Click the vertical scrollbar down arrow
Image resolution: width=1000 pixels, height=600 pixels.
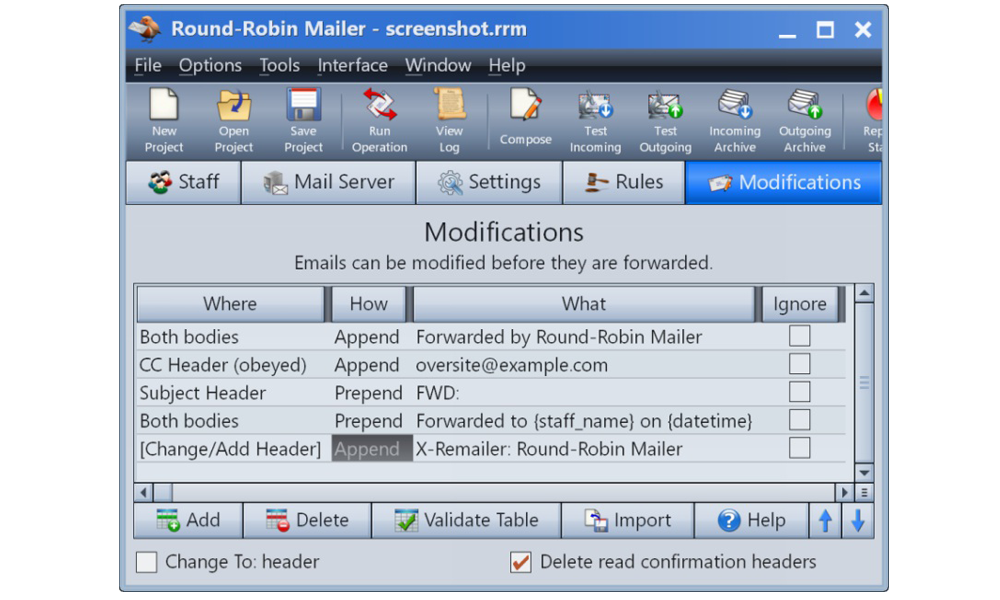click(863, 473)
